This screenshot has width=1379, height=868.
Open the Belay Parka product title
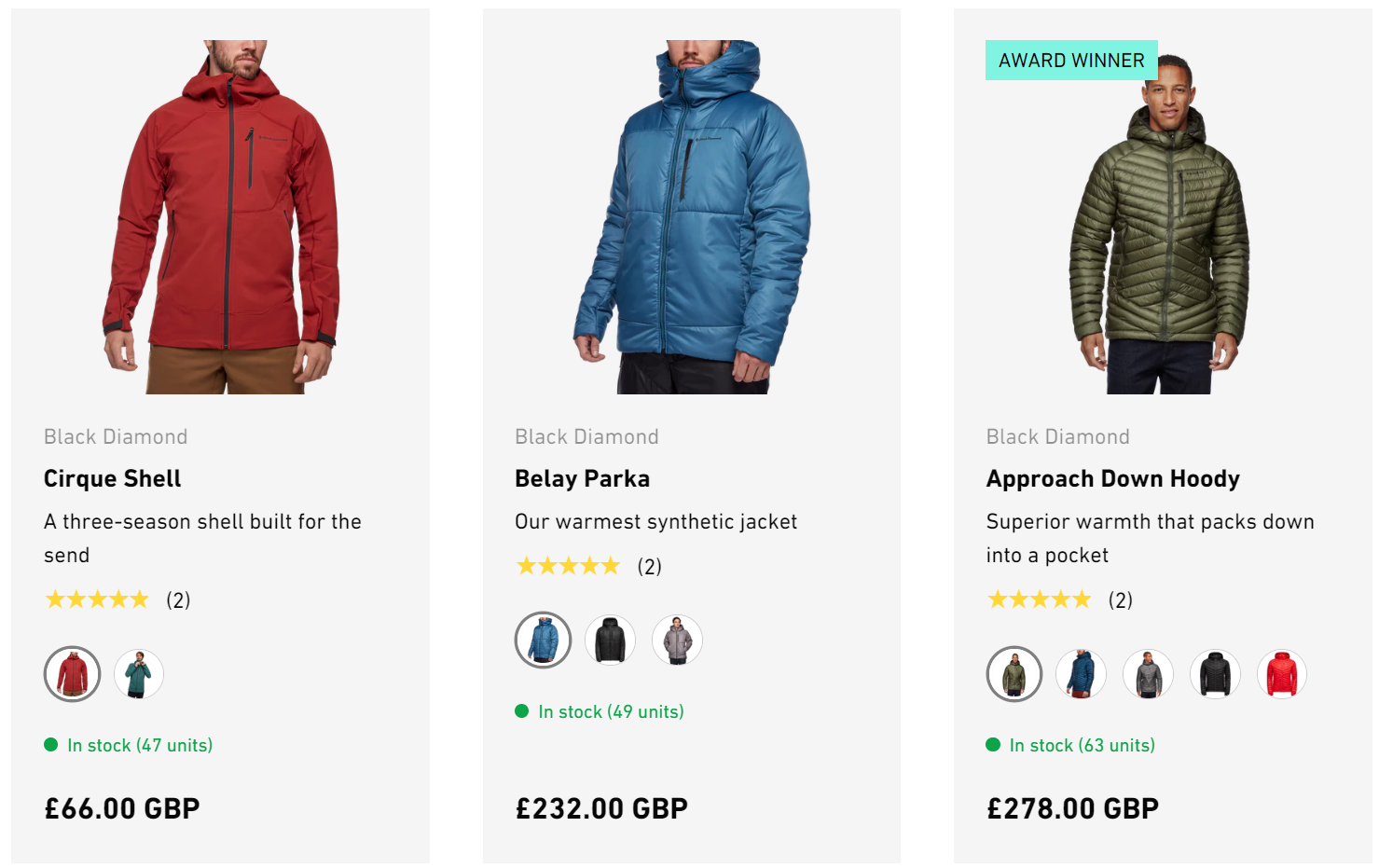pos(583,478)
